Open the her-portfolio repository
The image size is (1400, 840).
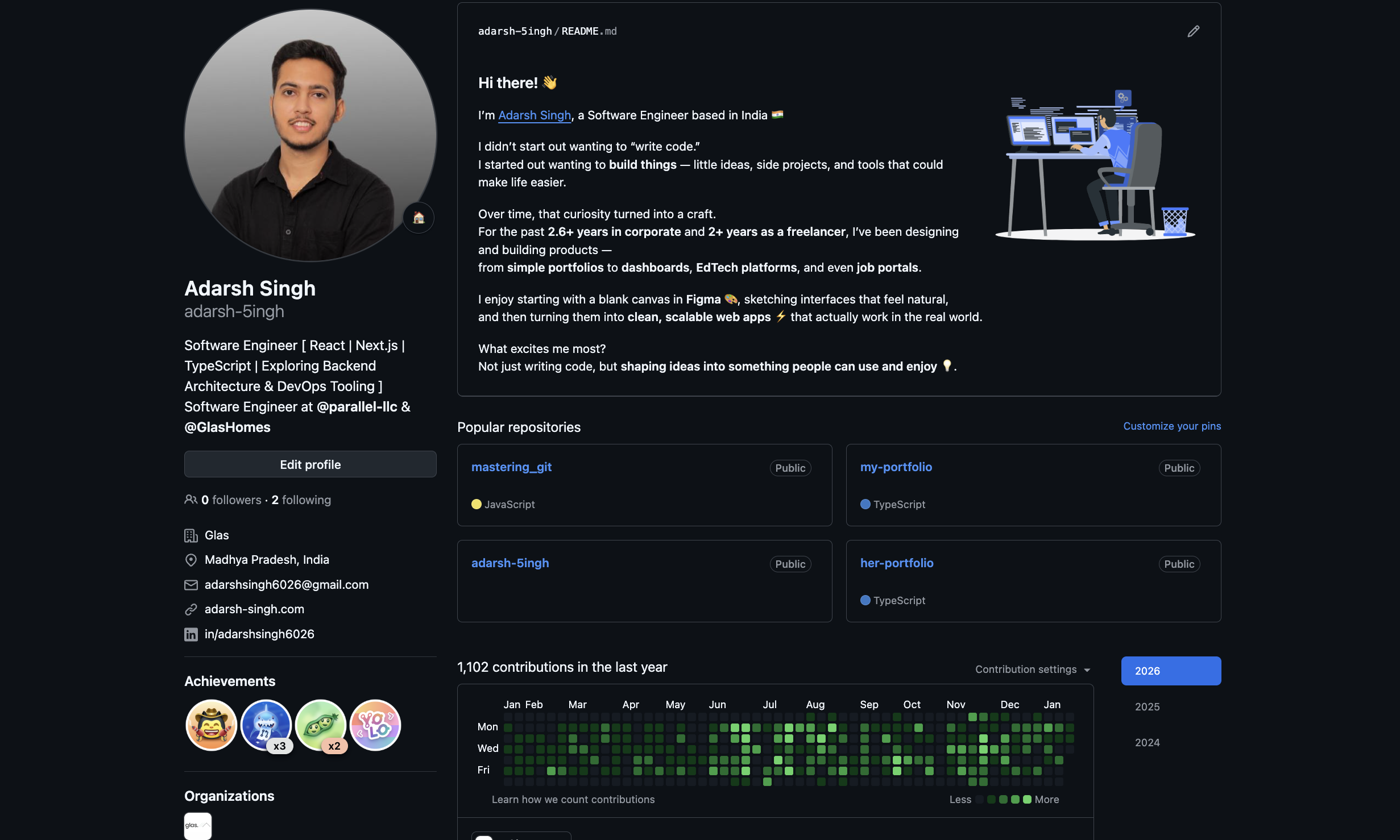coord(896,563)
